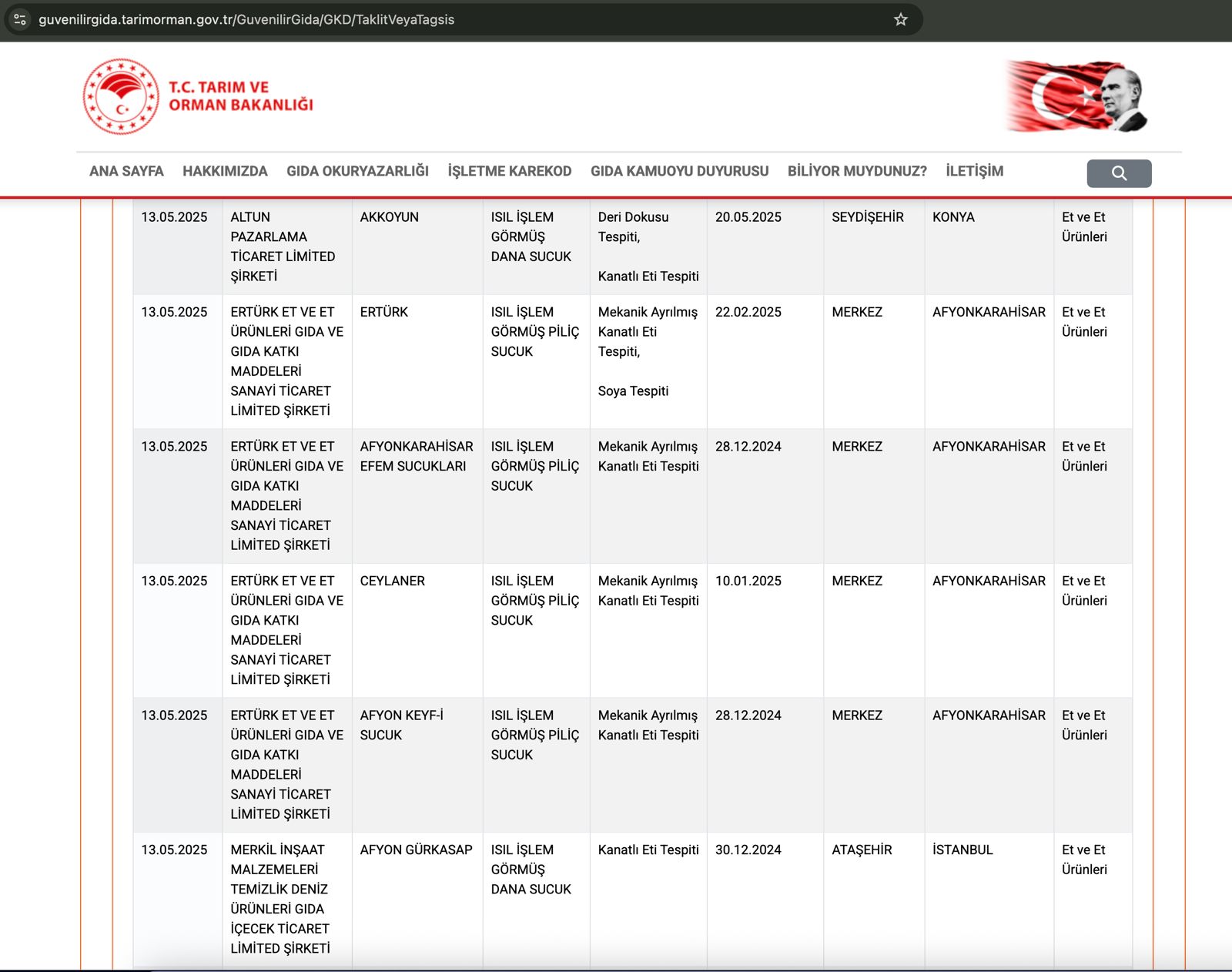Go to İŞLETME KAREKOD page
The width and height of the screenshot is (1232, 972).
pyautogui.click(x=510, y=171)
